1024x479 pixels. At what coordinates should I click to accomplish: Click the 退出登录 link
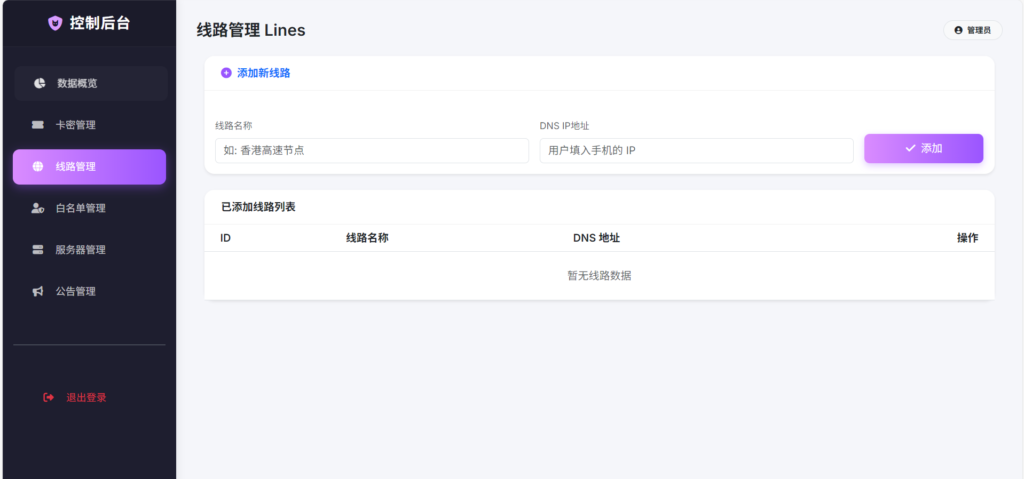coord(85,397)
